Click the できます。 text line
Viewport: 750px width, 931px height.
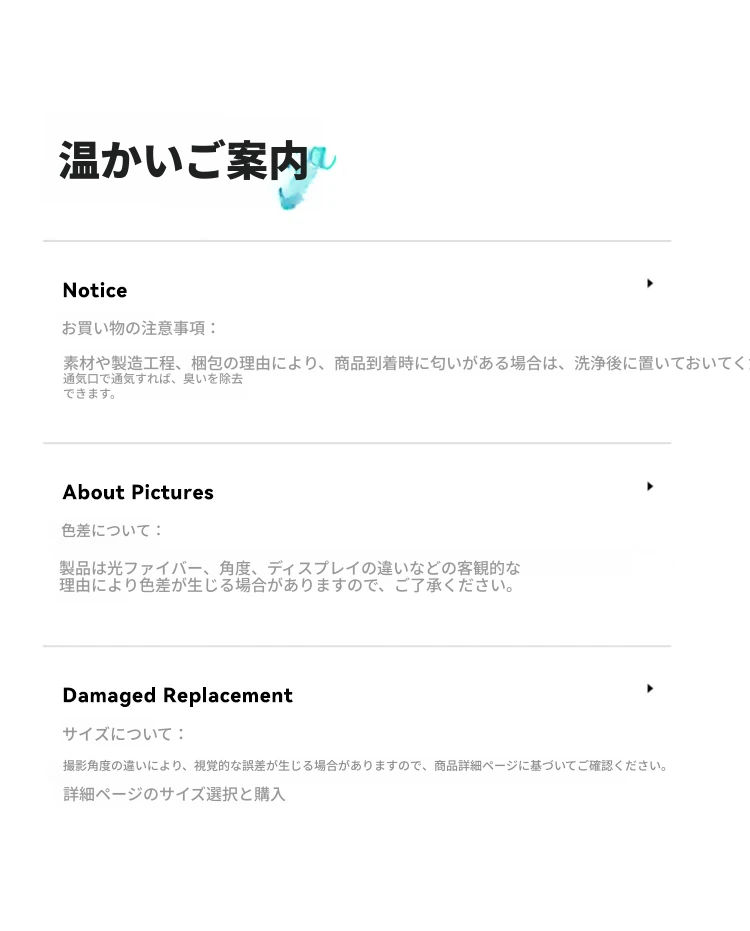[x=90, y=394]
